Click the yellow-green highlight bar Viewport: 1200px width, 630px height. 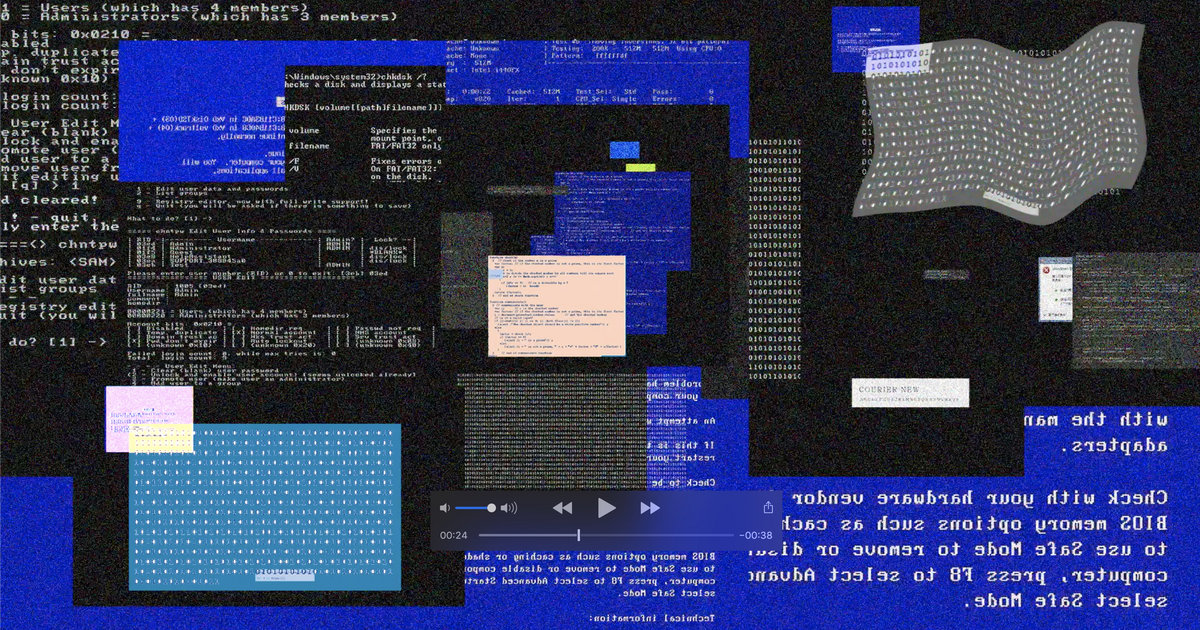(x=640, y=167)
